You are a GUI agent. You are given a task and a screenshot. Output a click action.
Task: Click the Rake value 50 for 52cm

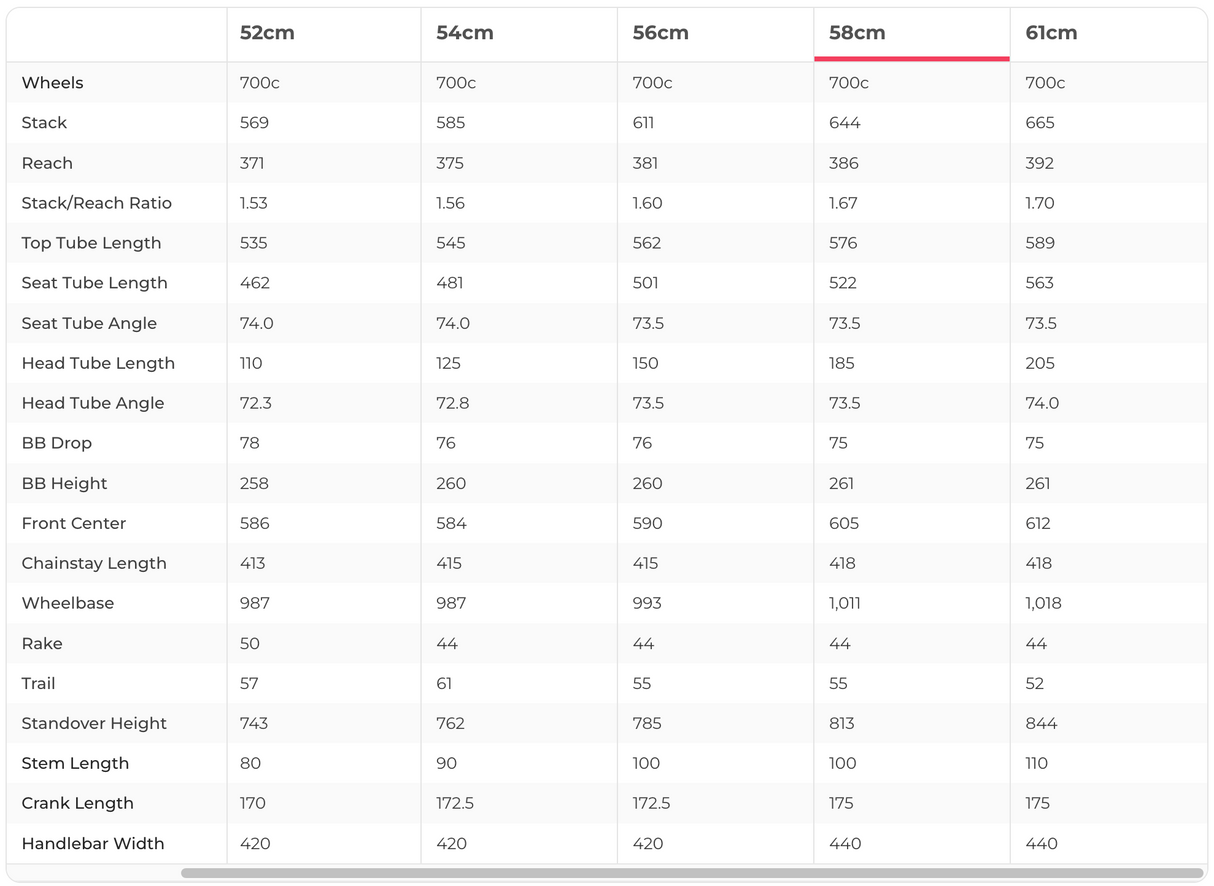pyautogui.click(x=250, y=643)
